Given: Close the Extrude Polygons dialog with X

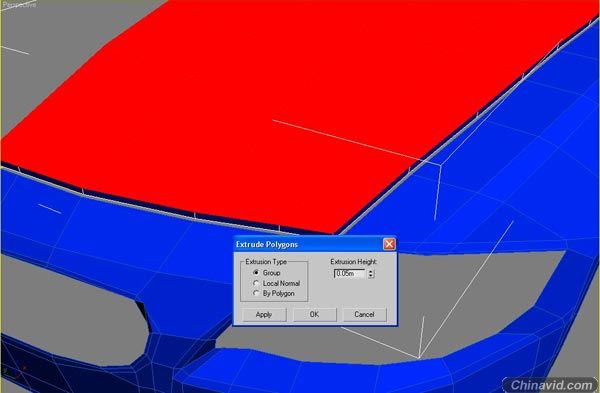Looking at the screenshot, I should tap(389, 244).
